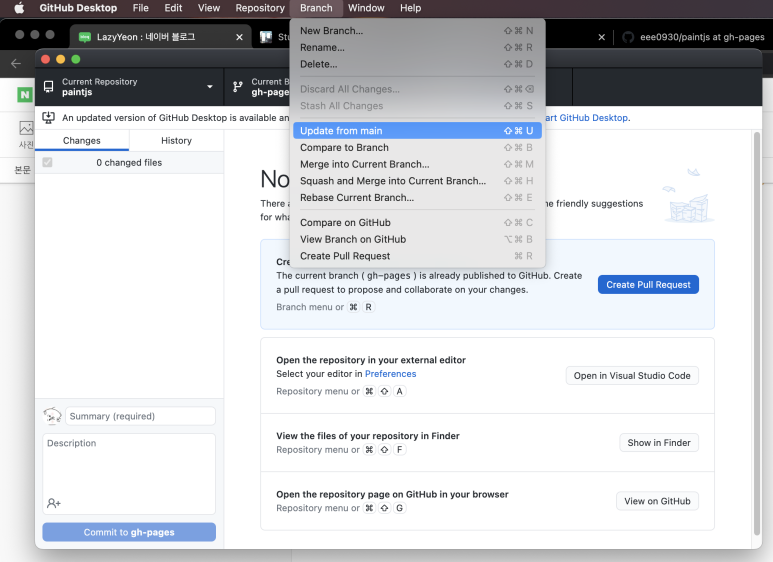The height and width of the screenshot is (562, 773).
Task: Open the Help menu
Action: (x=410, y=8)
